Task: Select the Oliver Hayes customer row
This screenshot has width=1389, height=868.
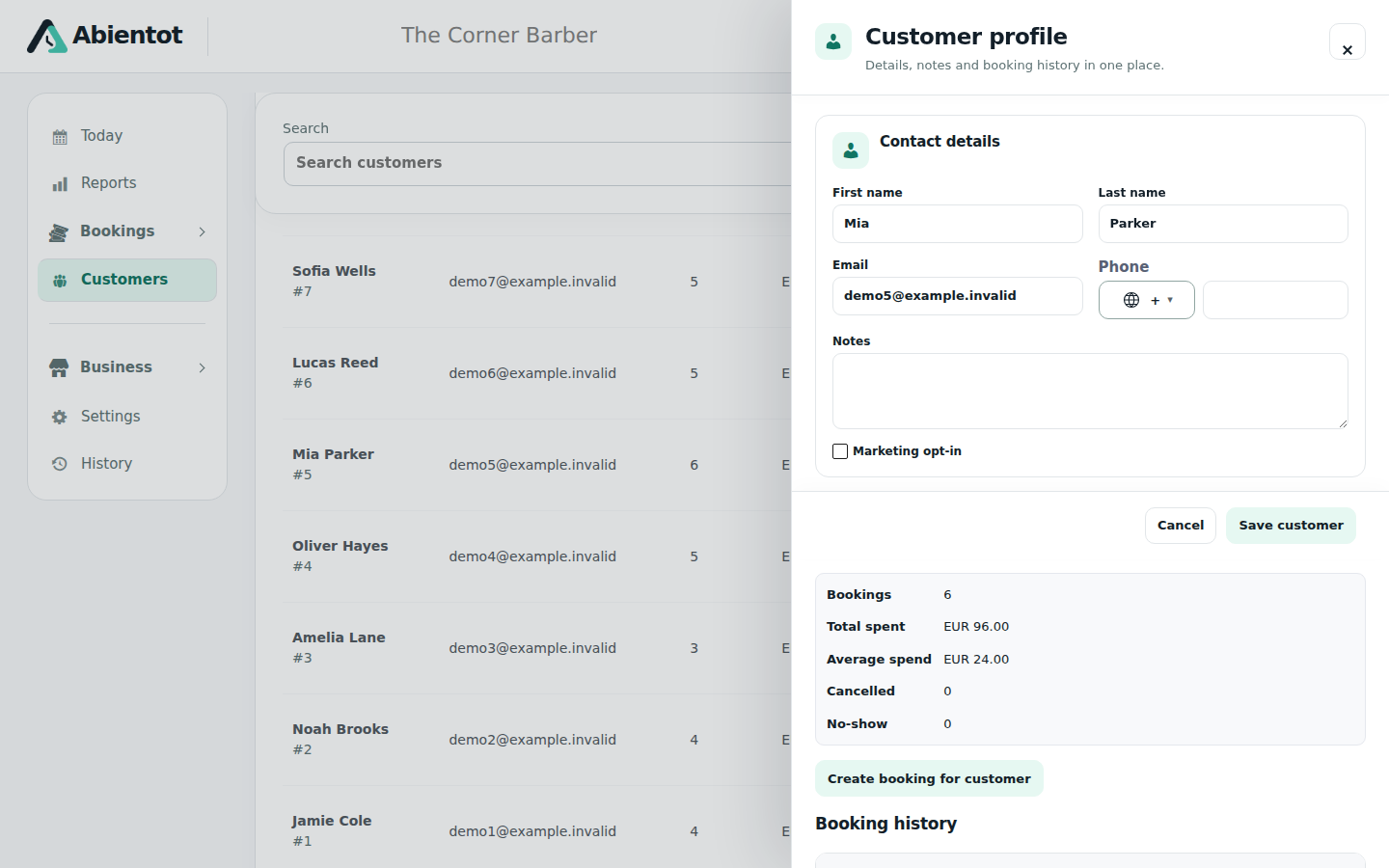Action: 537,556
